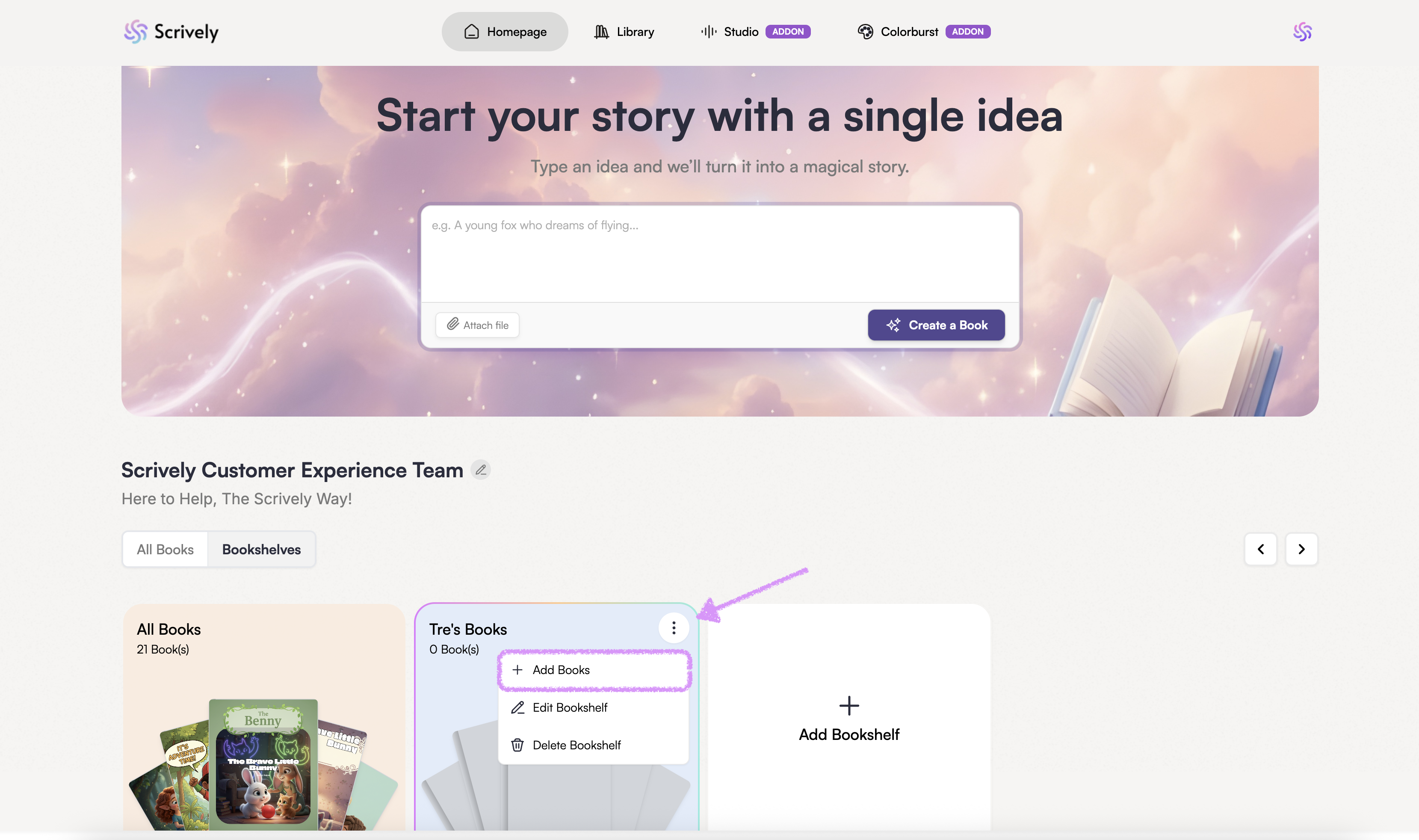Screen dimensions: 1419x840
Task: Click the Scrively logo in header
Action: click(x=171, y=32)
